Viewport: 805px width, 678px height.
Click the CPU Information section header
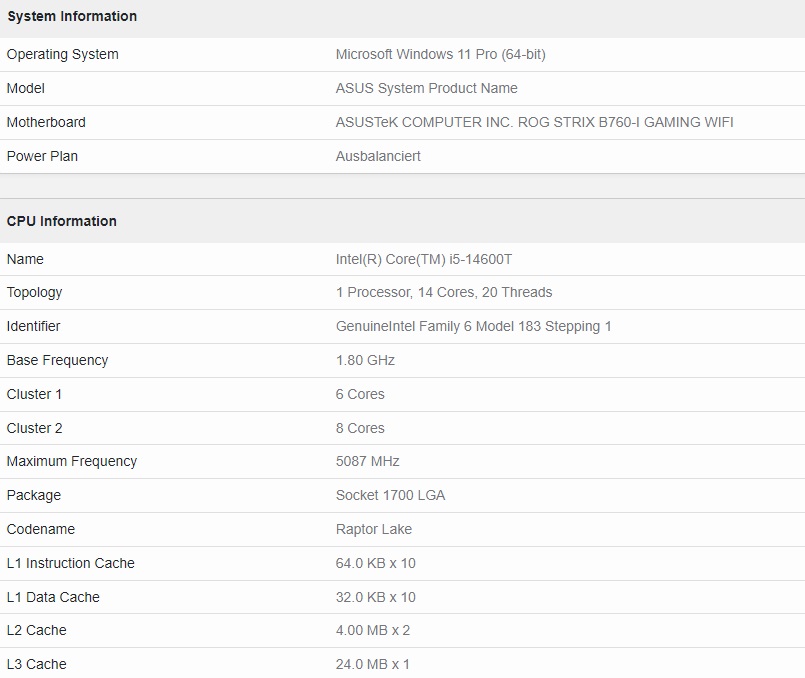(x=62, y=221)
